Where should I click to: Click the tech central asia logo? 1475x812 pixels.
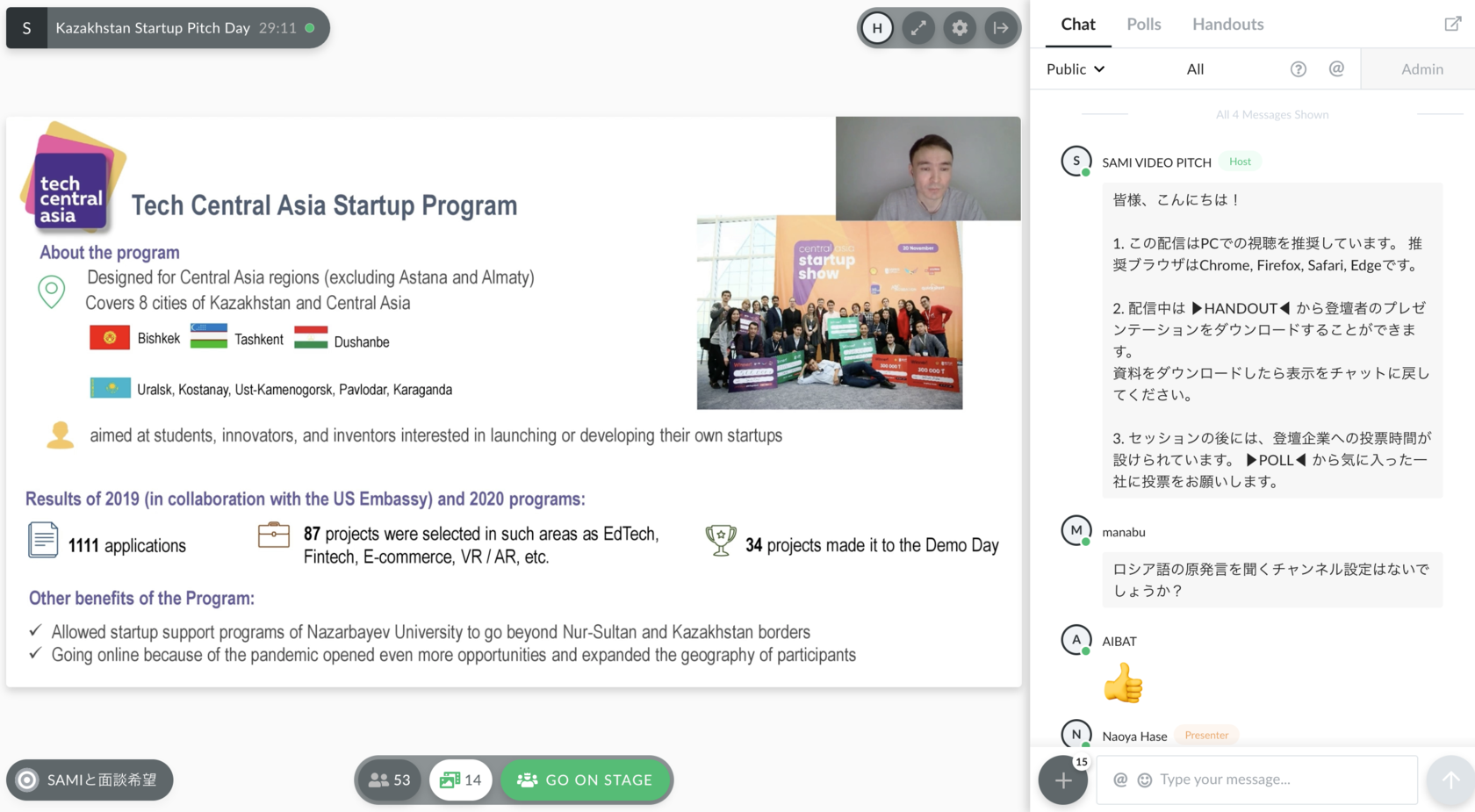pos(74,177)
